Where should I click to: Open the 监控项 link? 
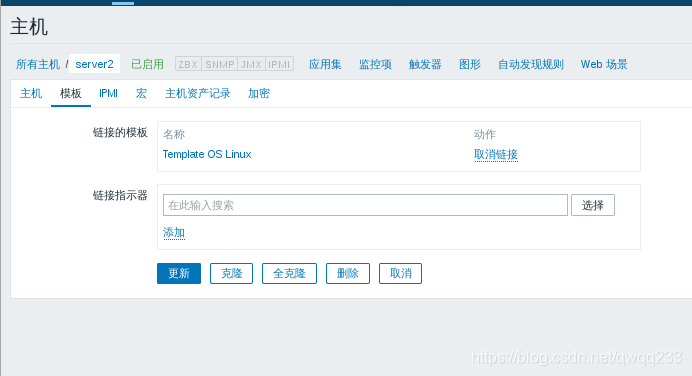pyautogui.click(x=375, y=64)
